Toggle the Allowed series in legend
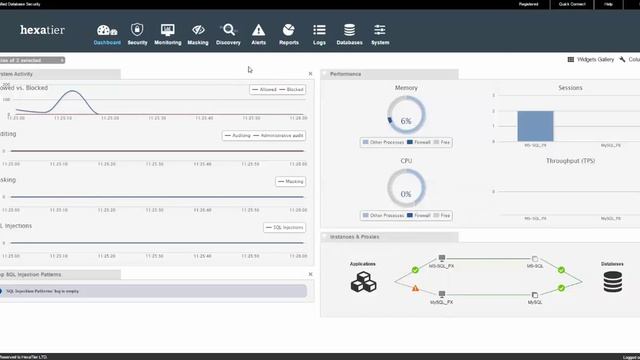The width and height of the screenshot is (640, 360). (x=264, y=89)
